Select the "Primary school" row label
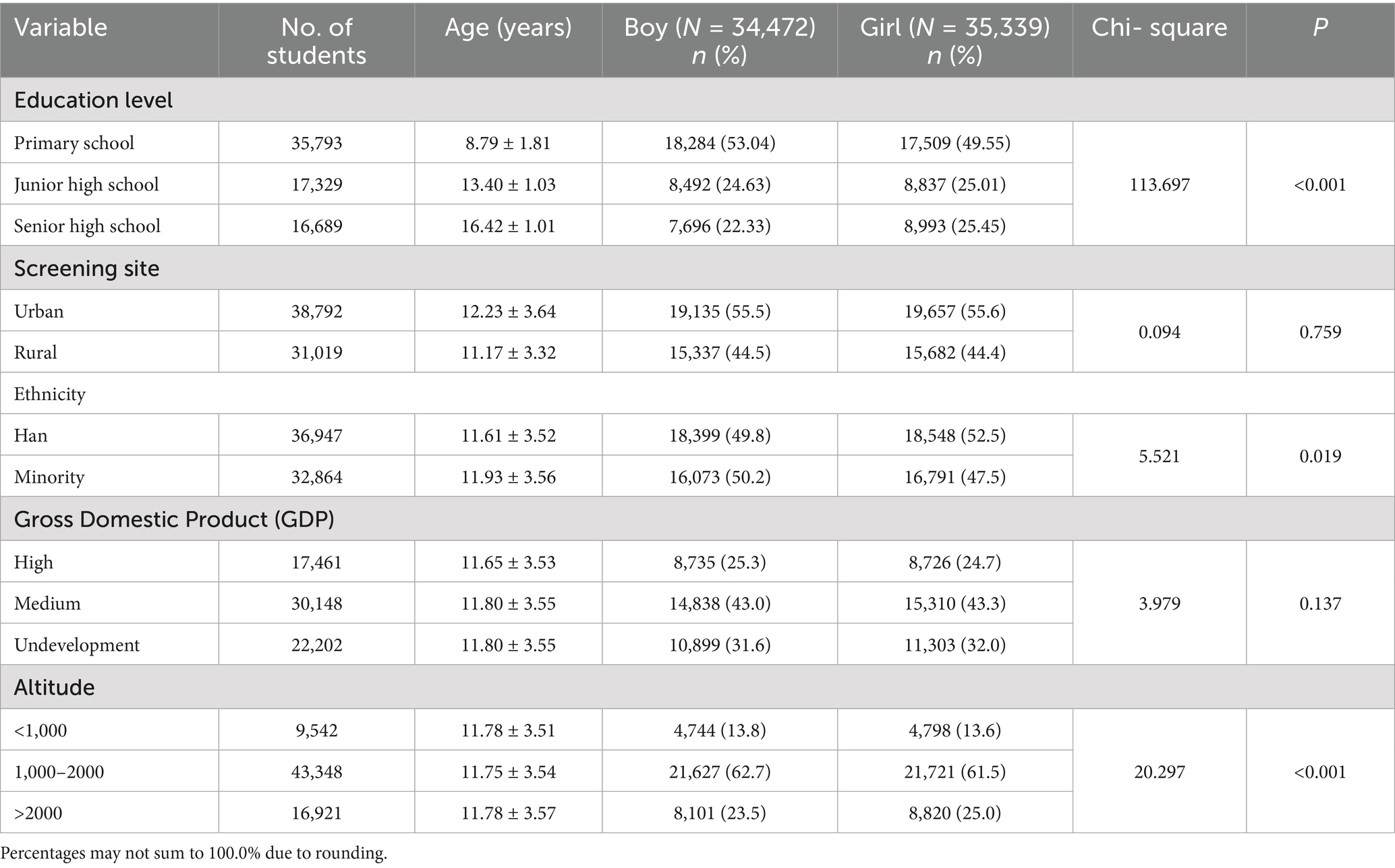 pyautogui.click(x=74, y=143)
